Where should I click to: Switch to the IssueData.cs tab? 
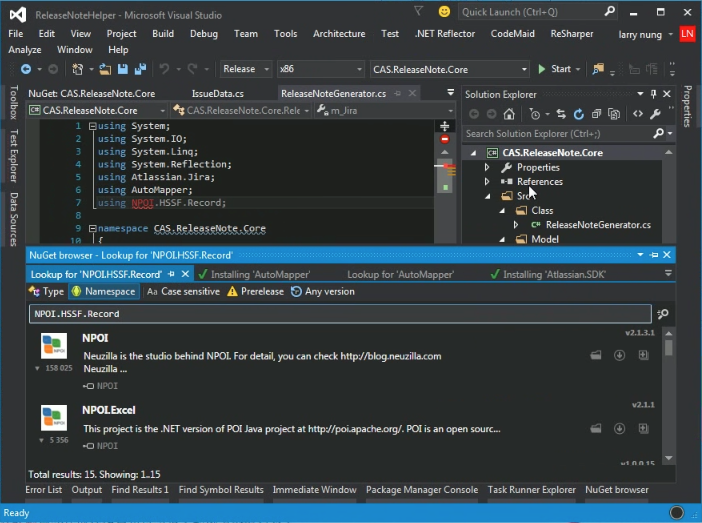[x=218, y=94]
